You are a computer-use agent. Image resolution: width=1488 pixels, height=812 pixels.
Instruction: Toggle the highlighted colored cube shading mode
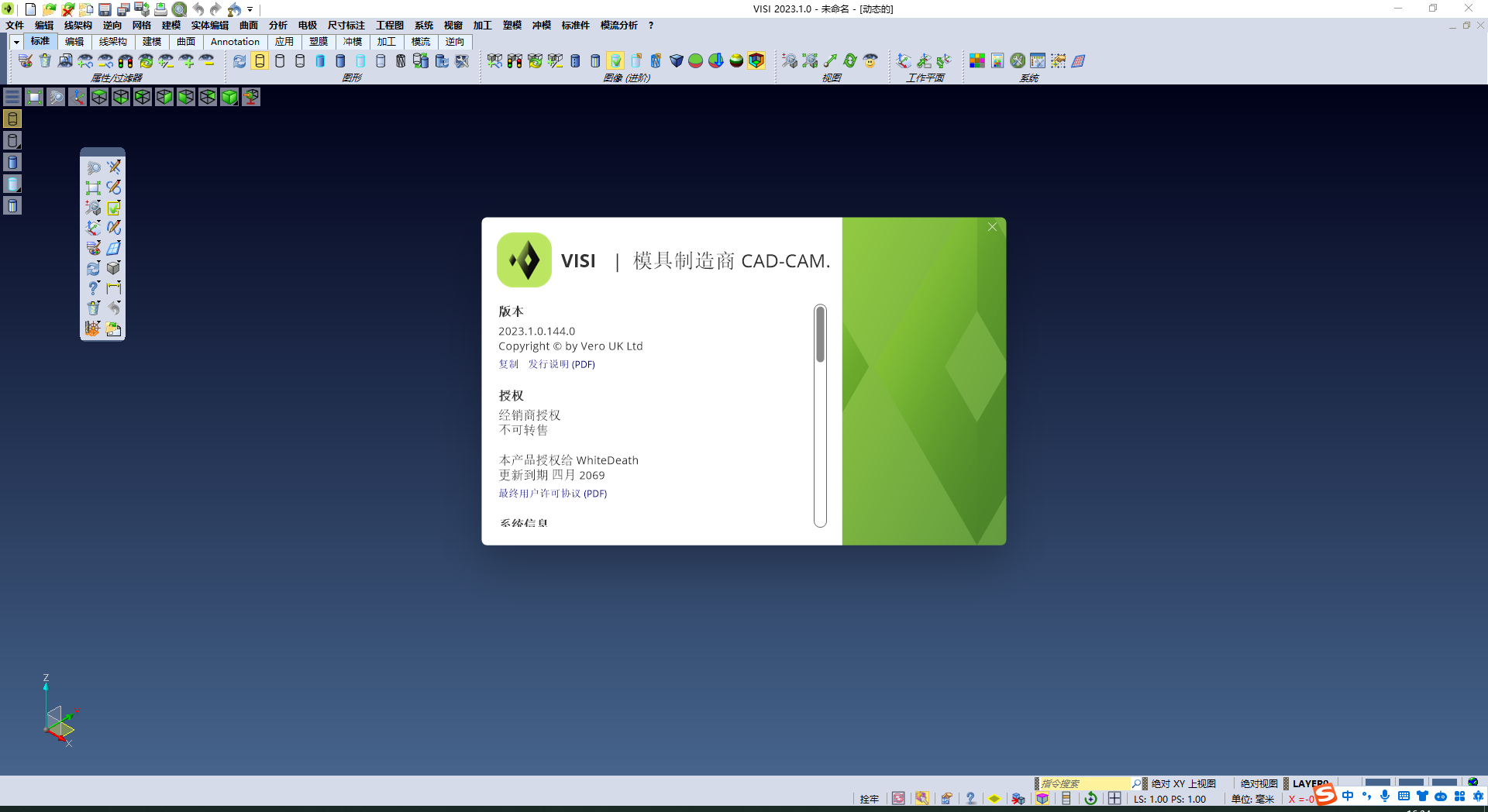click(x=754, y=60)
